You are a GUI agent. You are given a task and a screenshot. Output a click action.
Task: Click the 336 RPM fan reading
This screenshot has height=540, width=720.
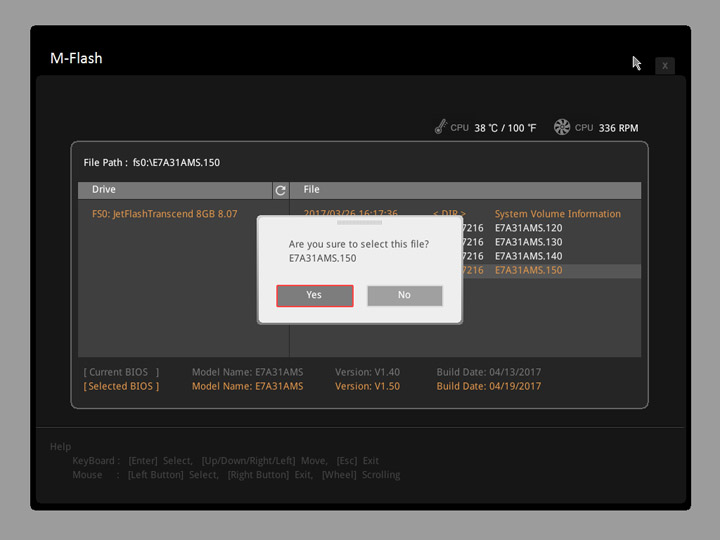[618, 128]
